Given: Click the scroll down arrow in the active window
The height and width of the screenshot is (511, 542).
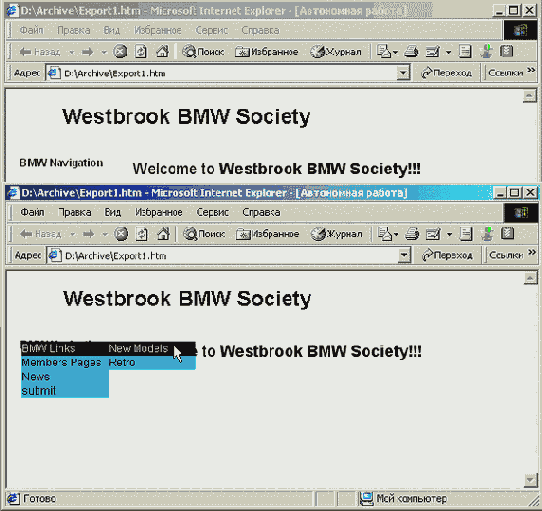Looking at the screenshot, I should pos(530,480).
